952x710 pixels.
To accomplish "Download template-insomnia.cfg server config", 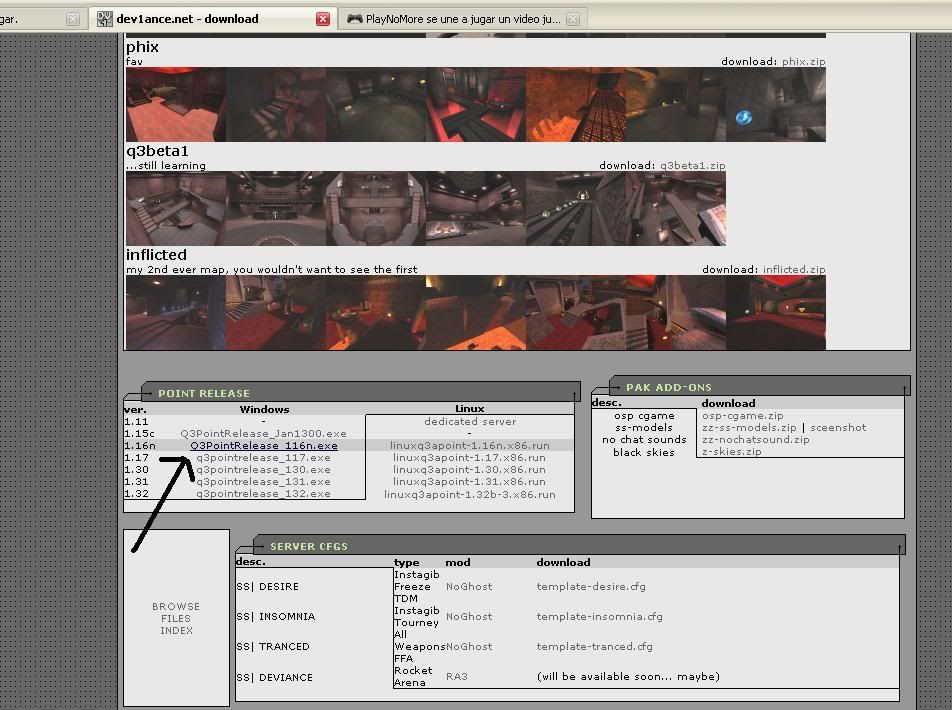I will click(599, 616).
